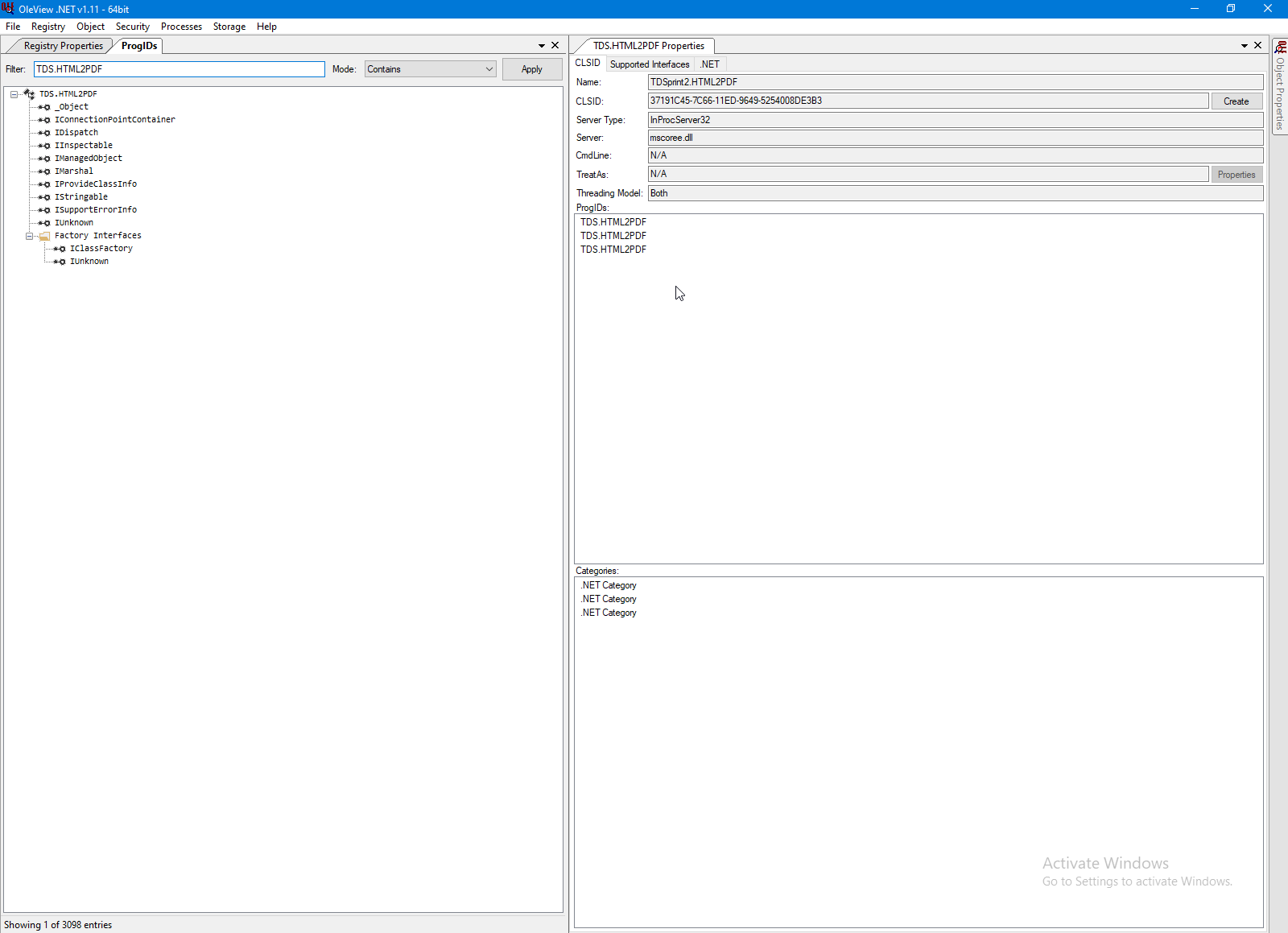Click the interface icon beside IClassFactory

(60, 249)
